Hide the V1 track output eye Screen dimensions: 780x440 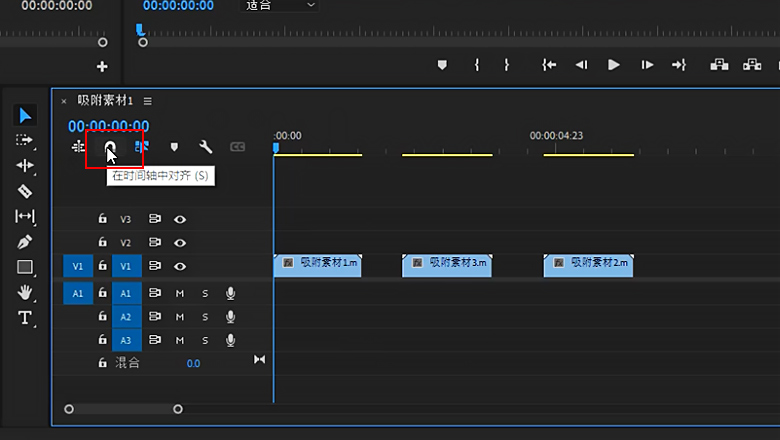(180, 266)
